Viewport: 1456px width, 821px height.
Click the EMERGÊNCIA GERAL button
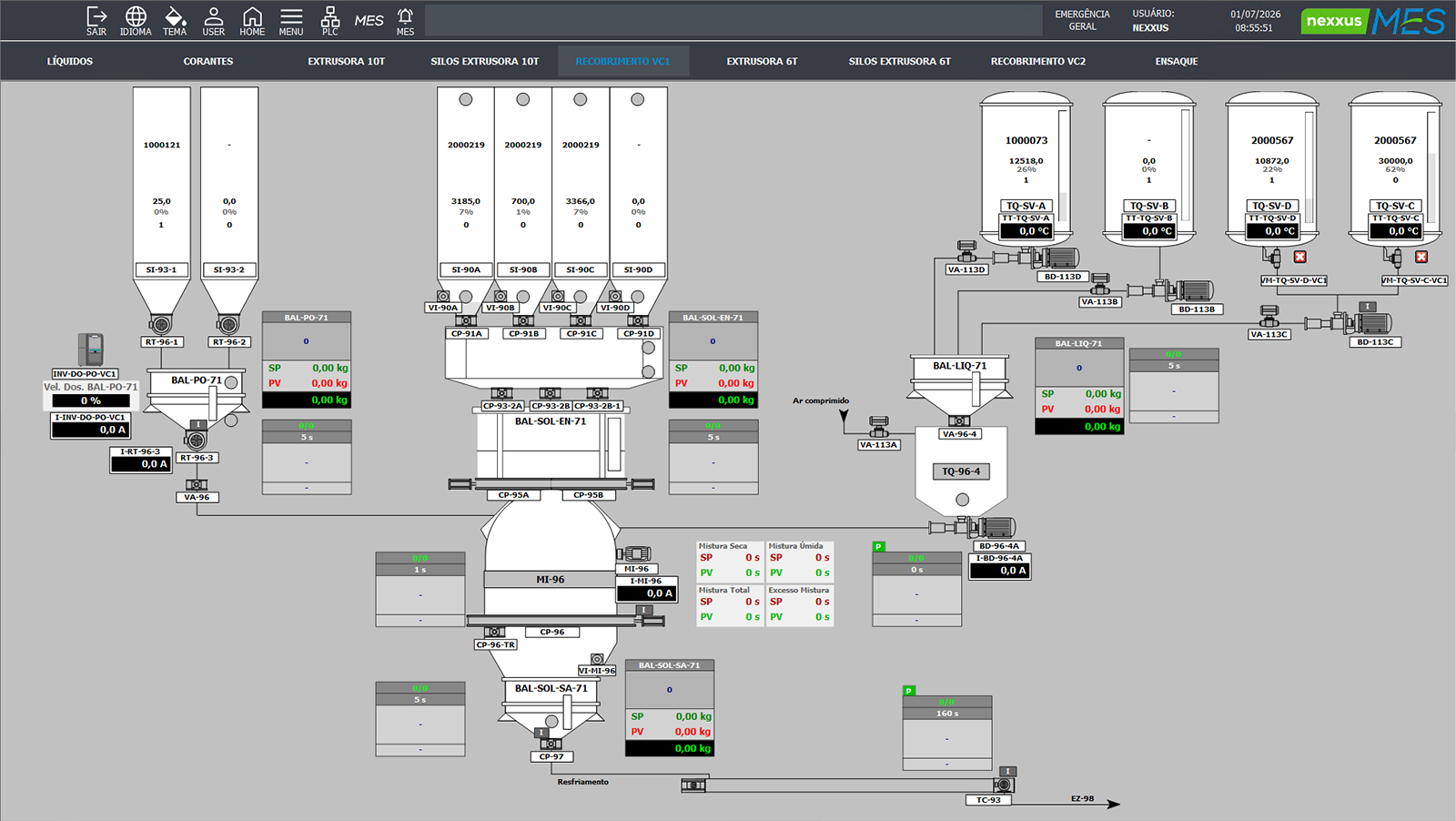[x=1082, y=20]
